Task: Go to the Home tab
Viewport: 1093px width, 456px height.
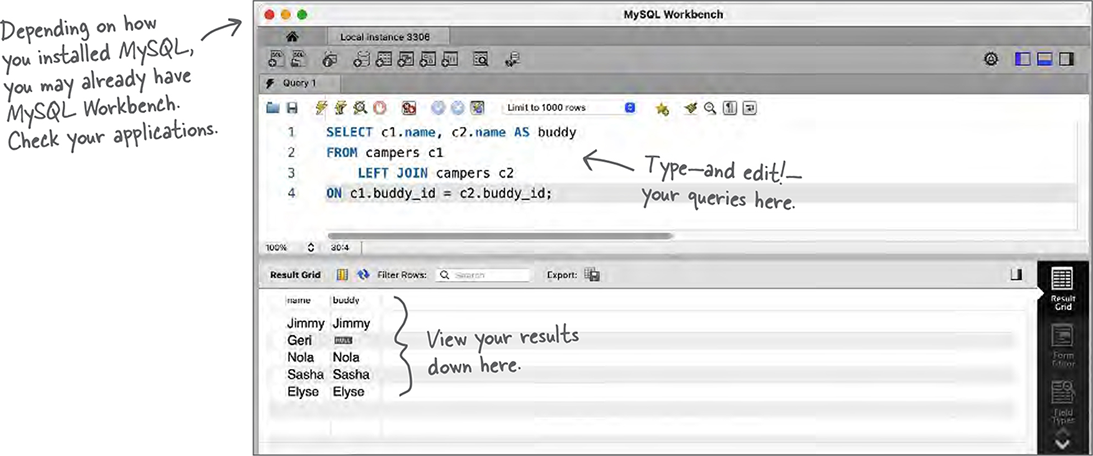Action: 293,36
